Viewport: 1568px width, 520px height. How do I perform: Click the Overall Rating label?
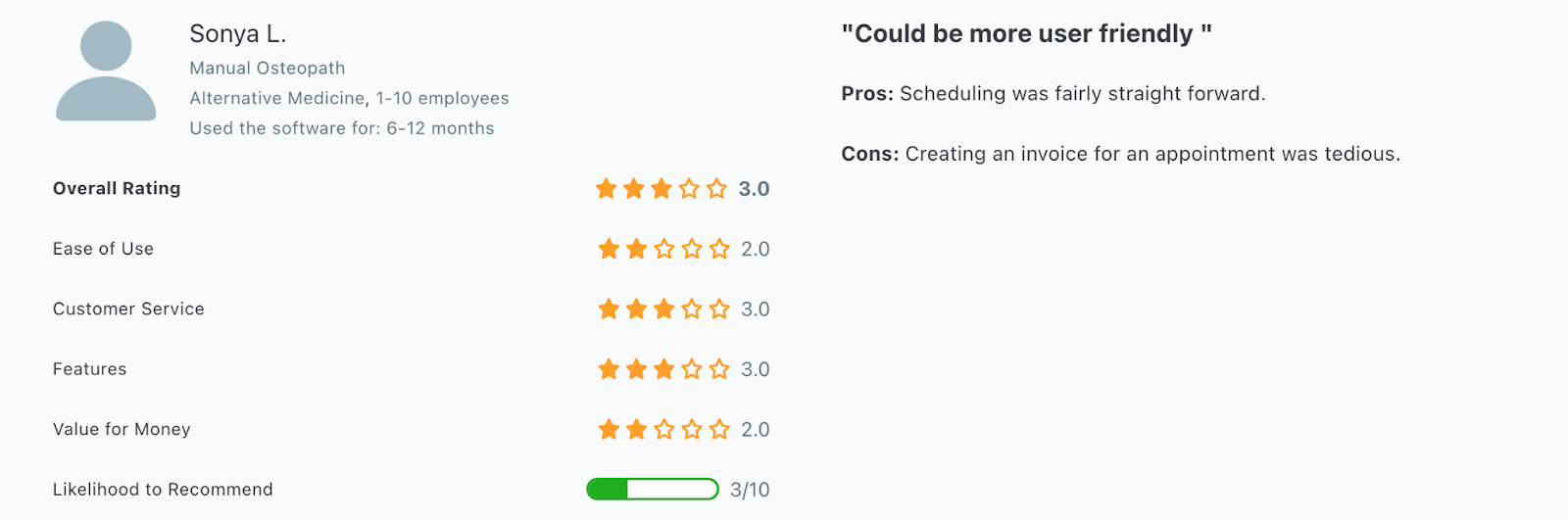click(x=117, y=188)
